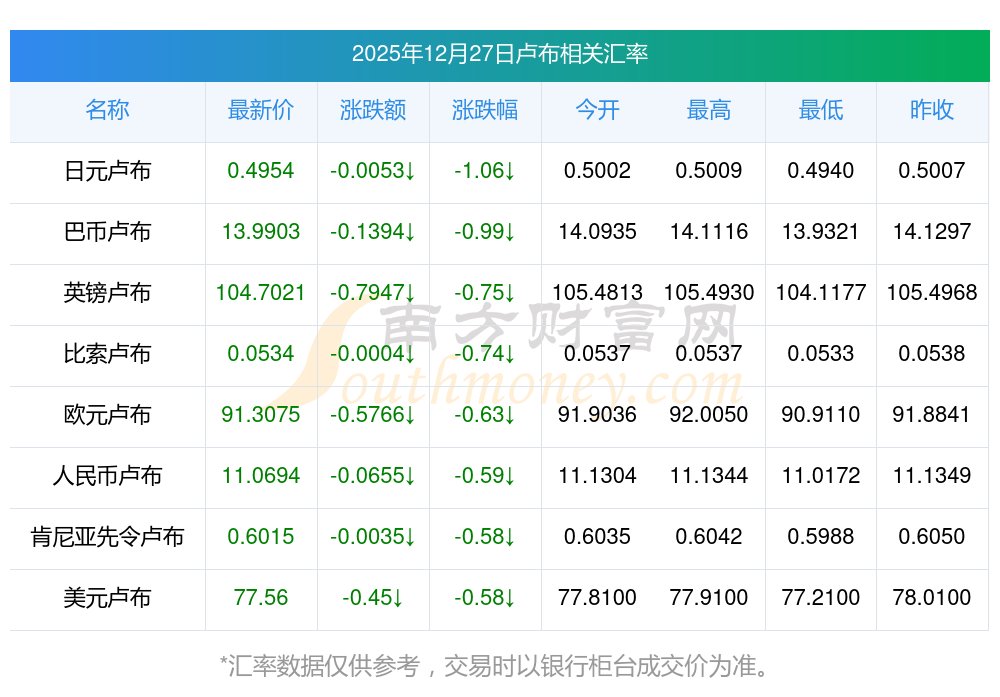The image size is (1000, 697).
Task: Select the 最高 column header
Action: click(709, 110)
